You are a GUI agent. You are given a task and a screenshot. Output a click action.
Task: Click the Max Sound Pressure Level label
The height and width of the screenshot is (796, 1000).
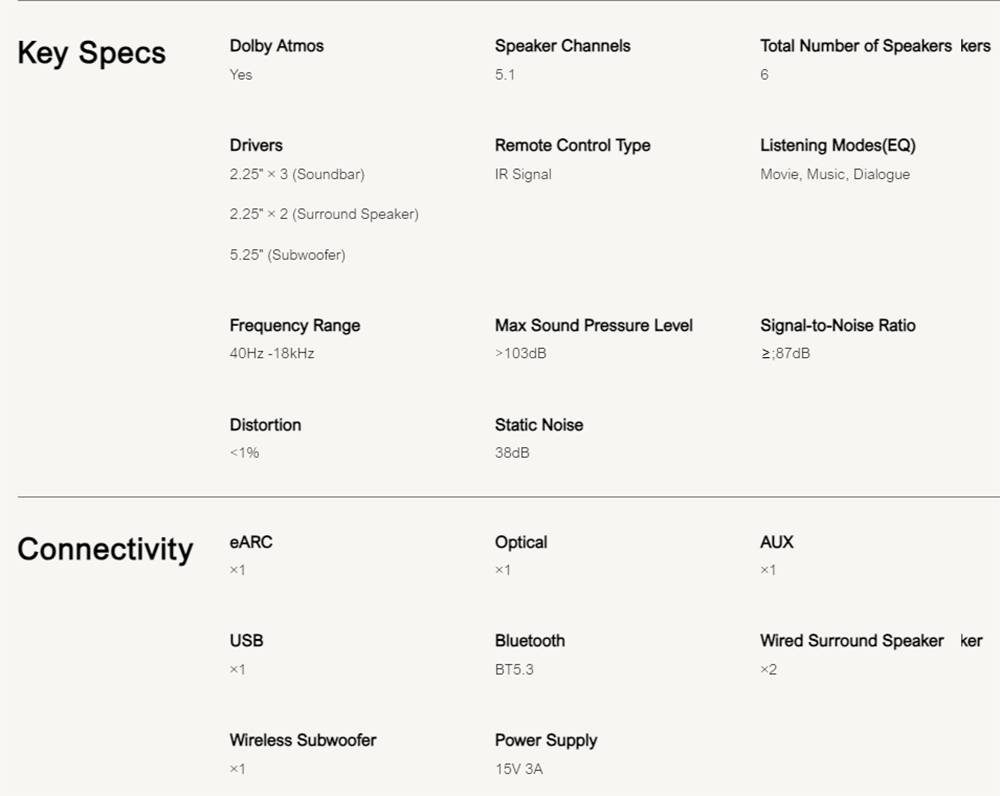pyautogui.click(x=593, y=326)
